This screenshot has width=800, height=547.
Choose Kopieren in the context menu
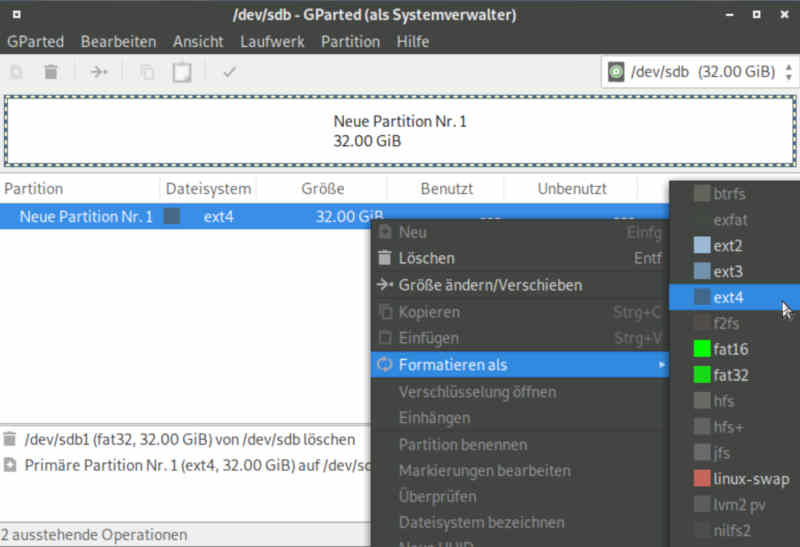click(x=519, y=312)
